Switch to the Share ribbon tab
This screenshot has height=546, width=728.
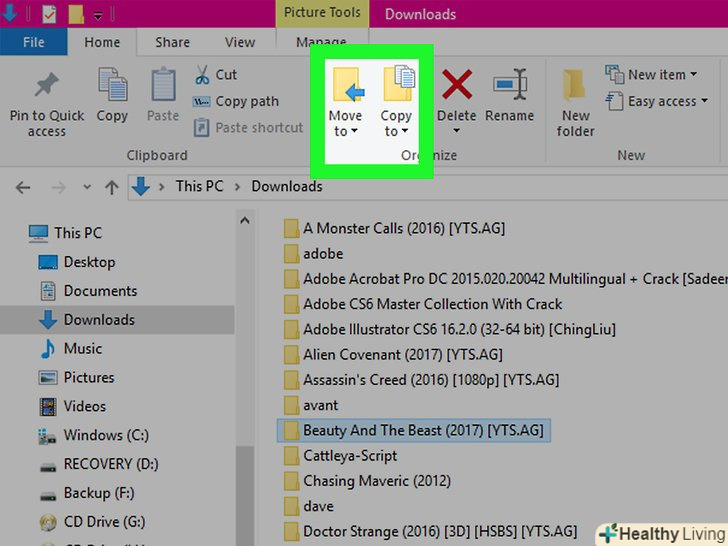[x=172, y=42]
